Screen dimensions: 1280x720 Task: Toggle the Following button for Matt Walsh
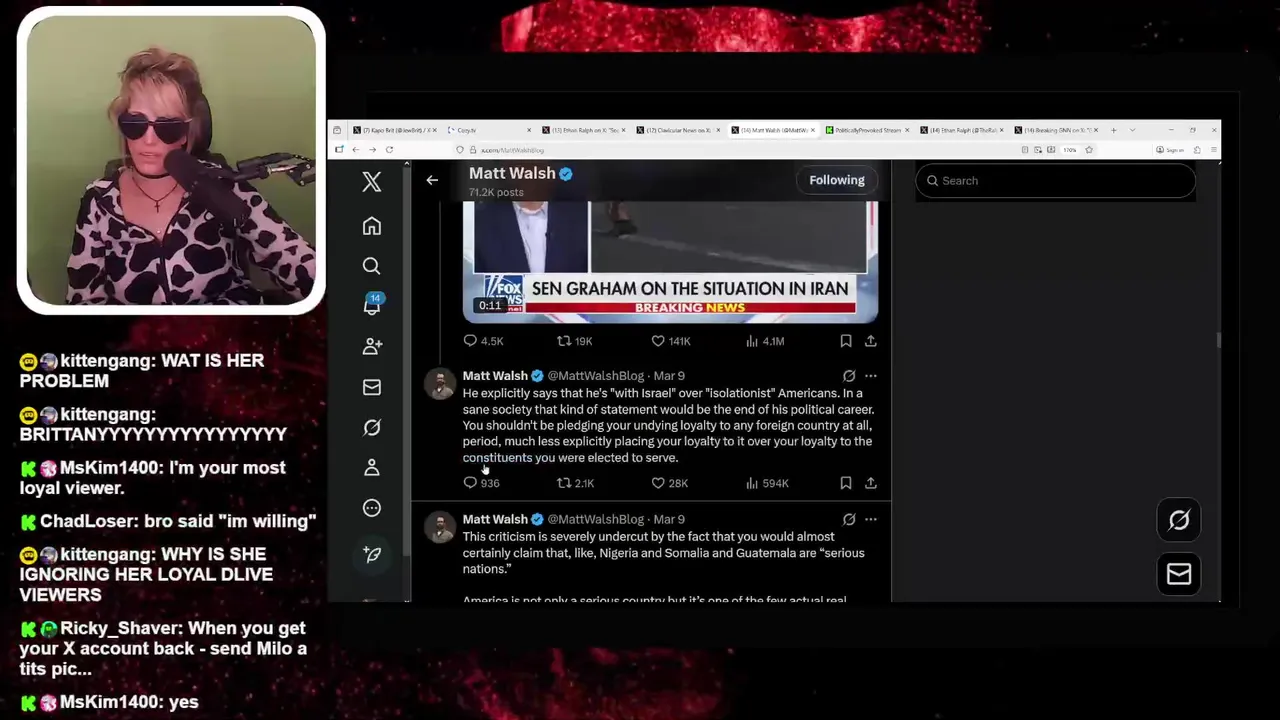click(837, 180)
